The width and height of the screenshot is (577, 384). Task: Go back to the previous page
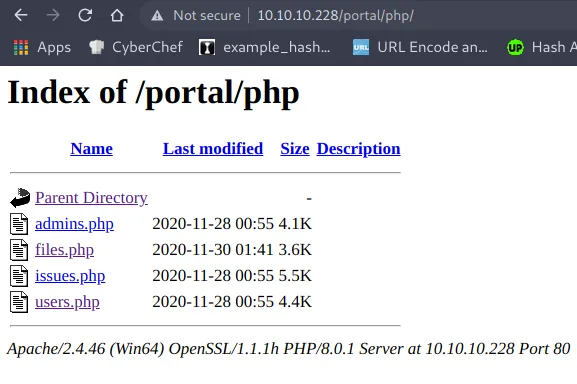(21, 15)
